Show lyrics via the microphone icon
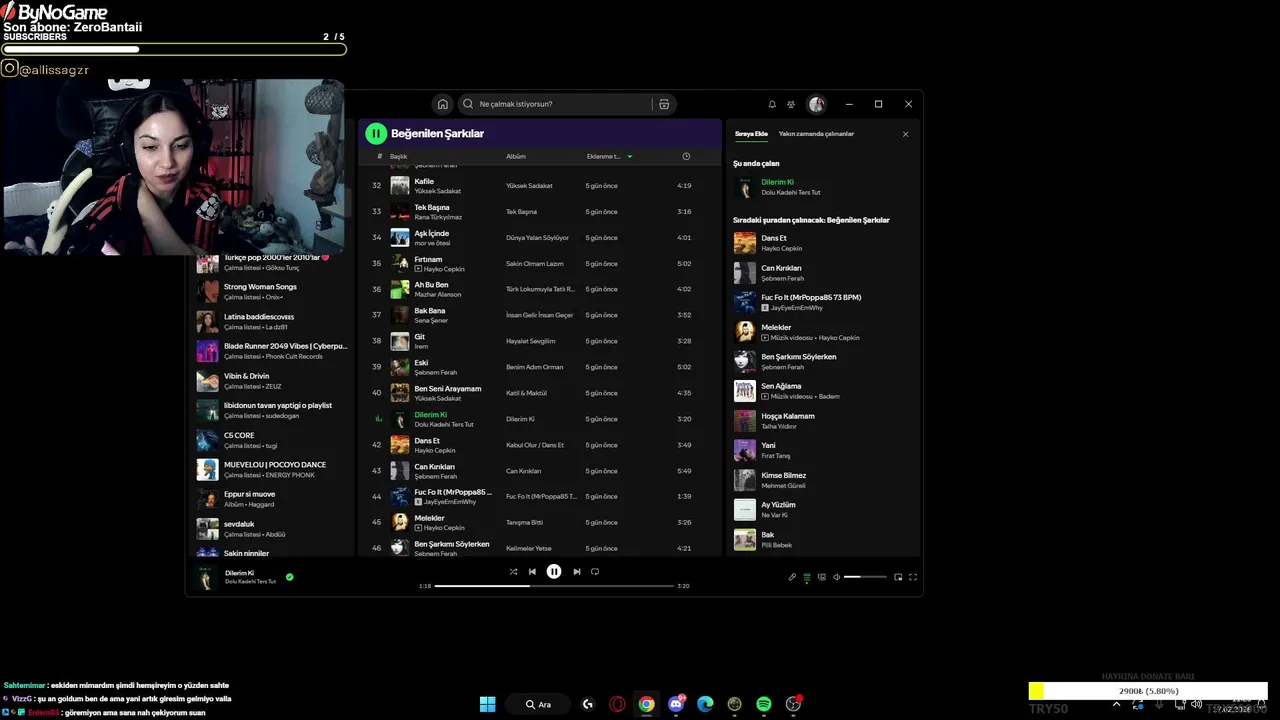This screenshot has height=720, width=1280. point(792,577)
